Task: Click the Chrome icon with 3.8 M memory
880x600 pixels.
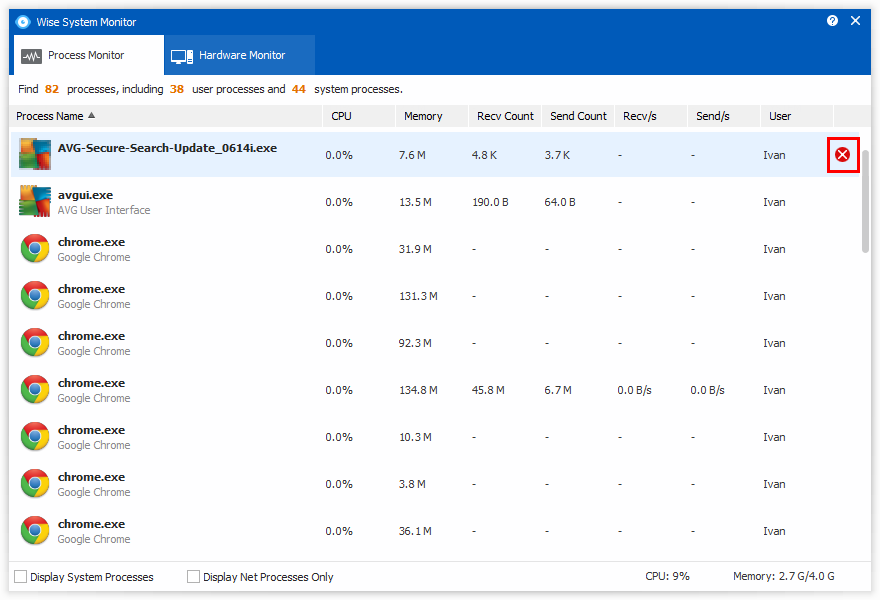Action: [x=35, y=484]
